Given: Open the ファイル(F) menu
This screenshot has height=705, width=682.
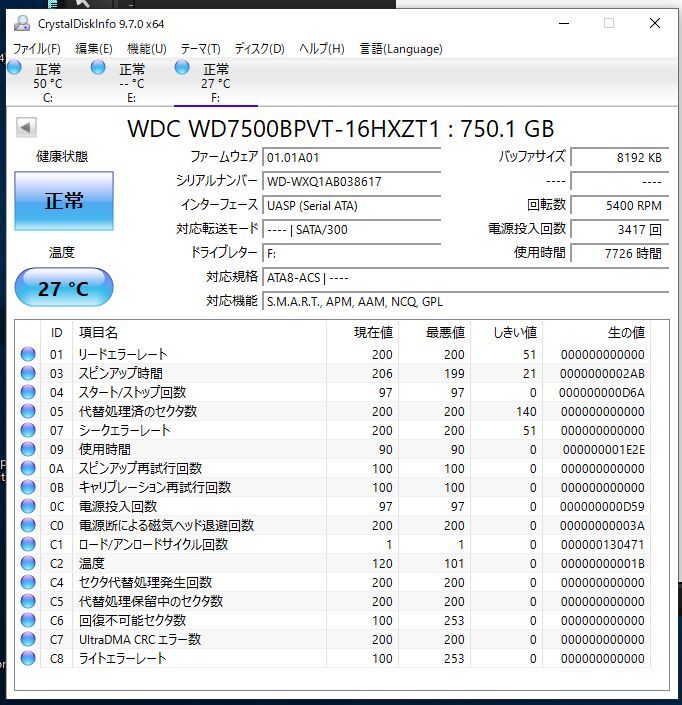Looking at the screenshot, I should [36, 49].
